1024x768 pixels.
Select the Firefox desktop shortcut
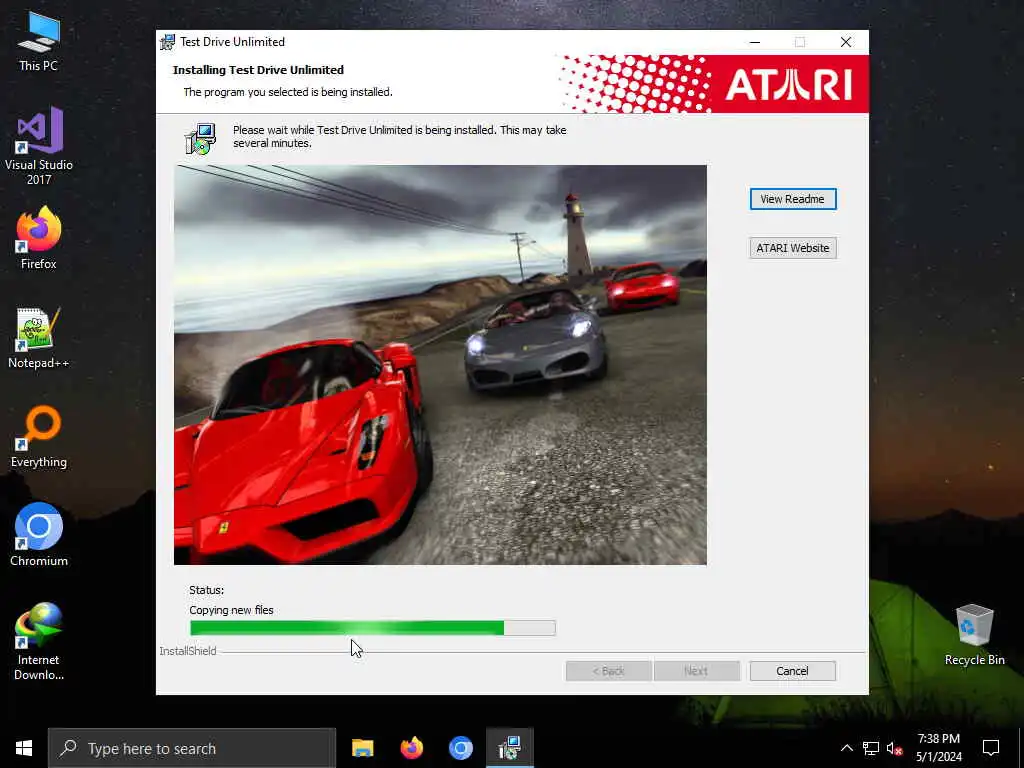tap(39, 238)
